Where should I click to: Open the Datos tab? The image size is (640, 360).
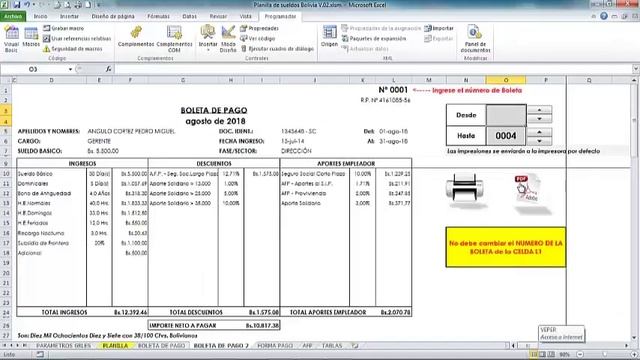click(x=189, y=16)
